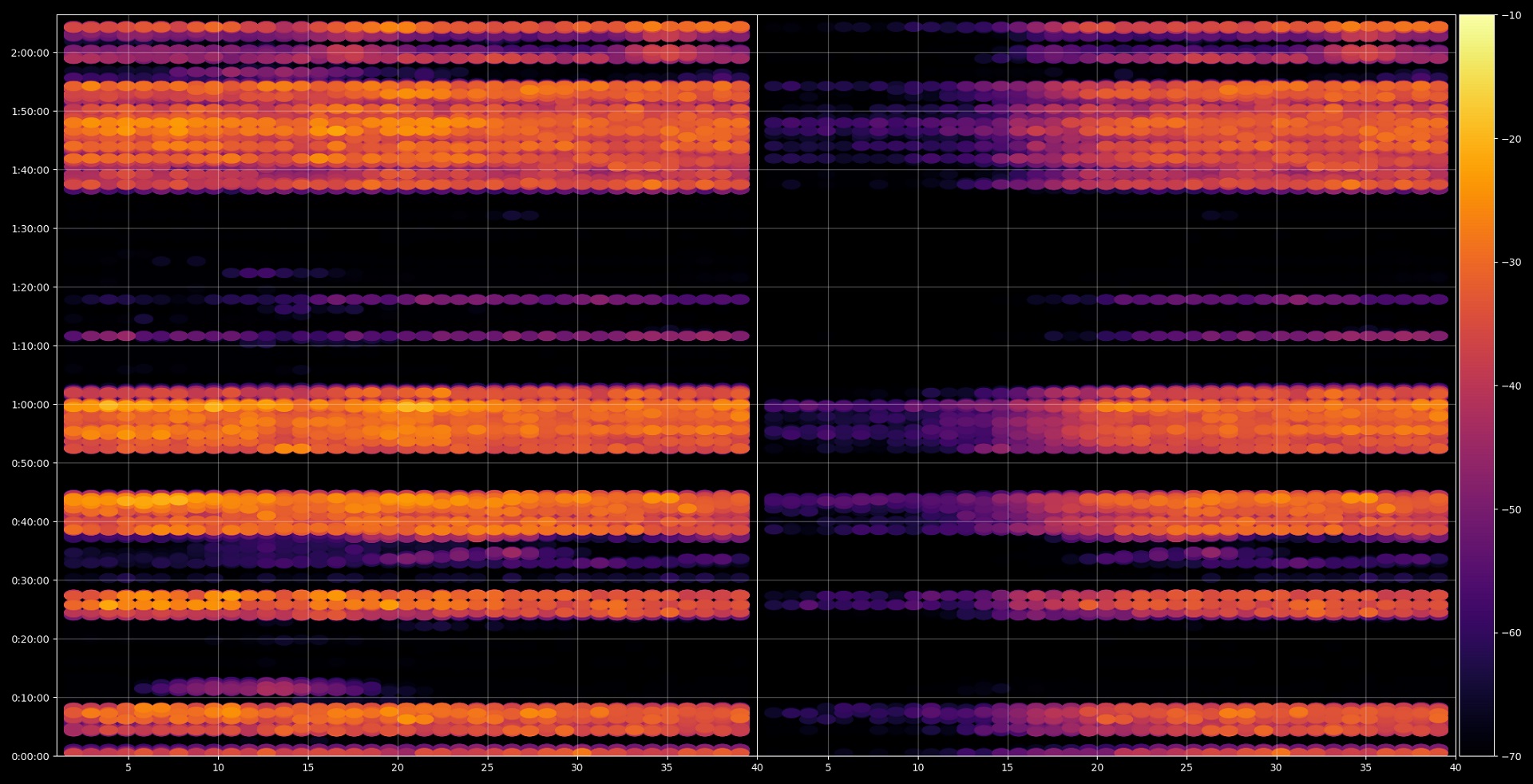Click x-axis tick 20 of right heatmap
This screenshot has height=784, width=1533.
click(x=1097, y=767)
